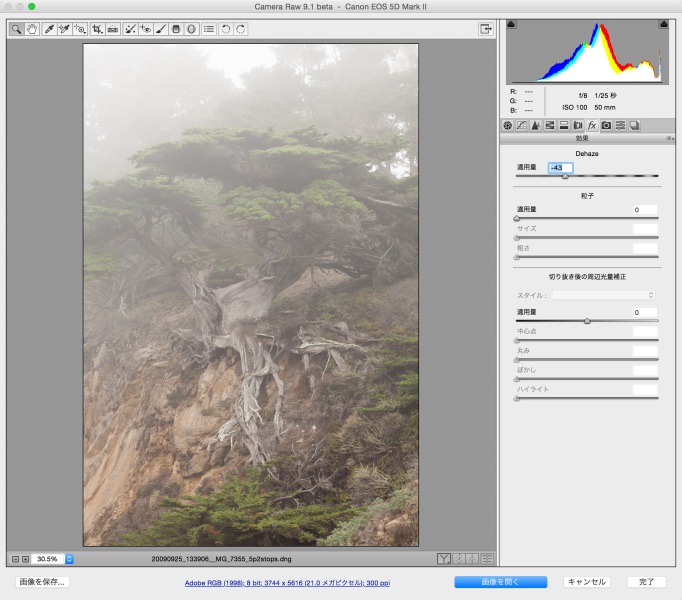
Task: Click the キャンセル button
Action: coord(587,582)
